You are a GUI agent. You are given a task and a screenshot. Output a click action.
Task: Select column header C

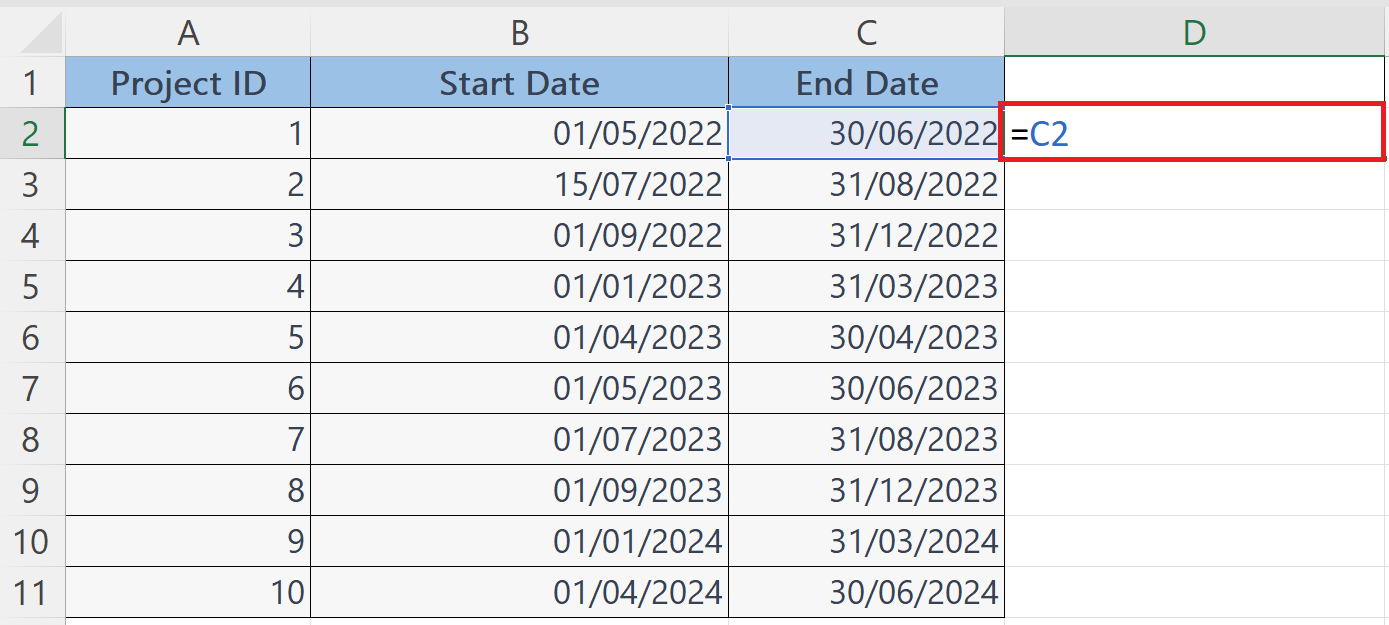pos(866,31)
